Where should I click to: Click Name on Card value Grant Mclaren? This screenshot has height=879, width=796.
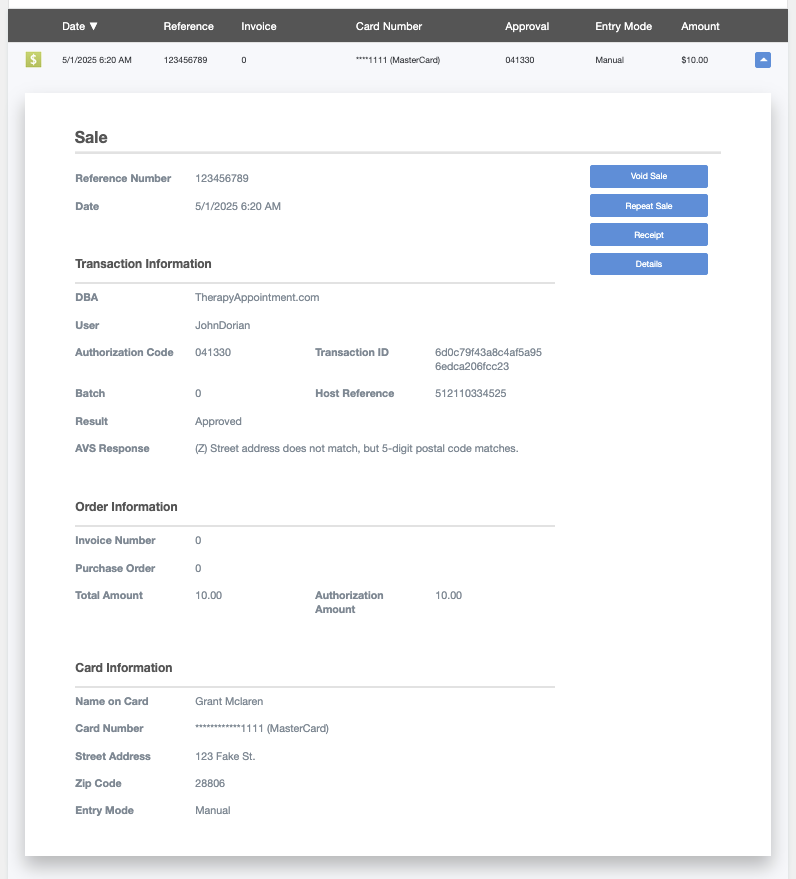[229, 701]
